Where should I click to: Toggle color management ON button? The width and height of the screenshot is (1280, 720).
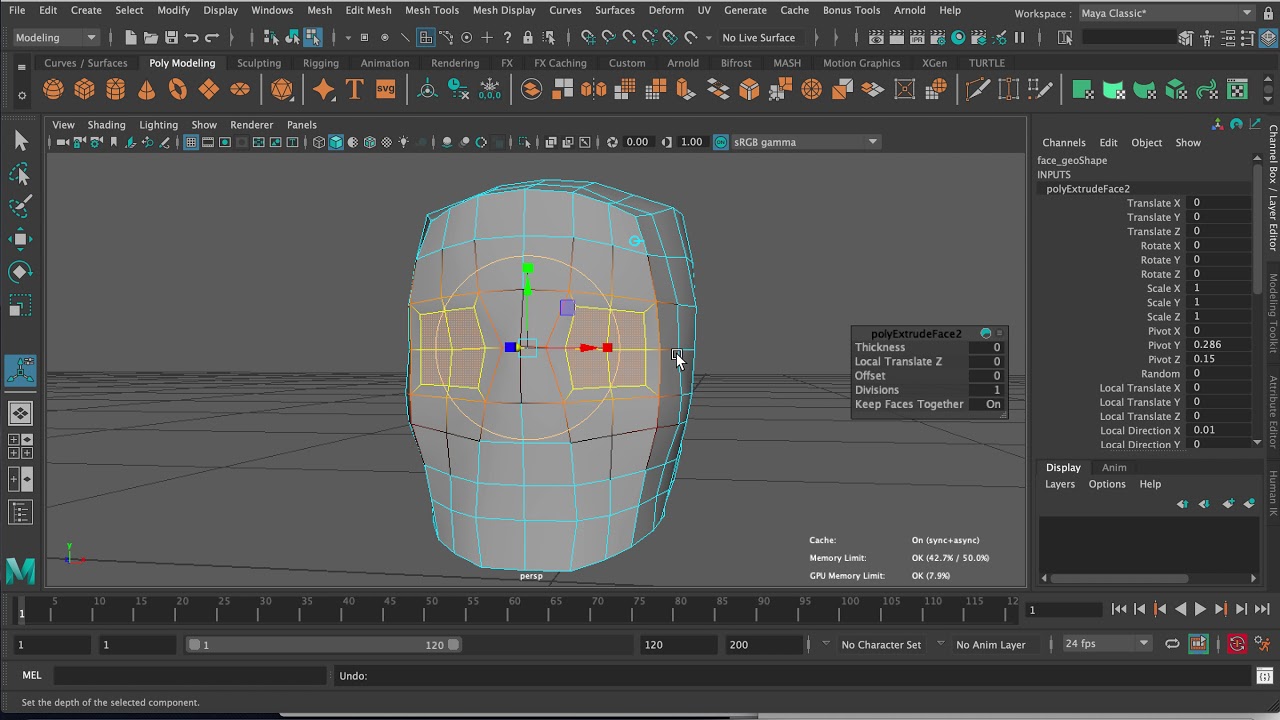(721, 142)
